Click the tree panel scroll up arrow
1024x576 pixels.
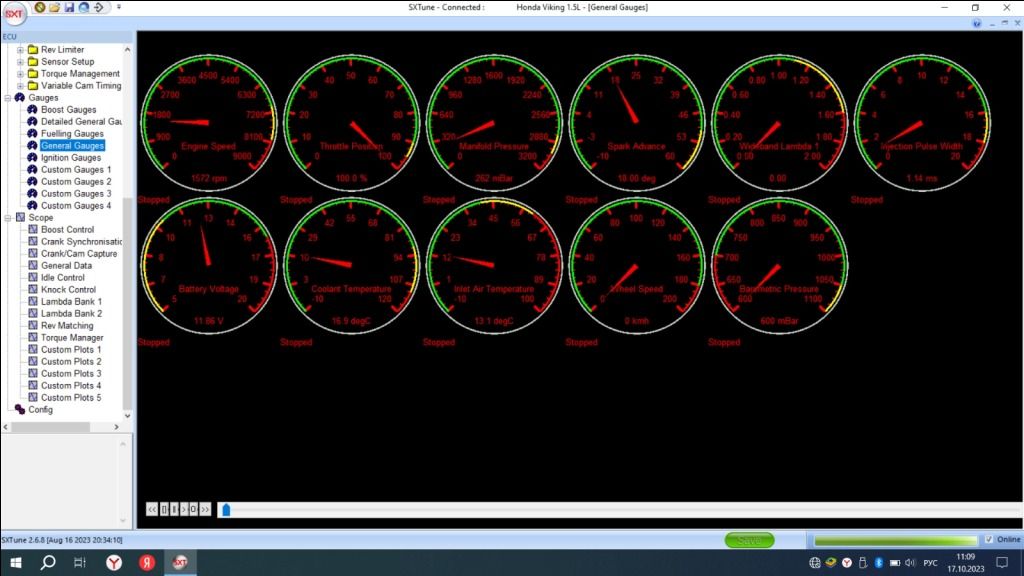(x=127, y=48)
